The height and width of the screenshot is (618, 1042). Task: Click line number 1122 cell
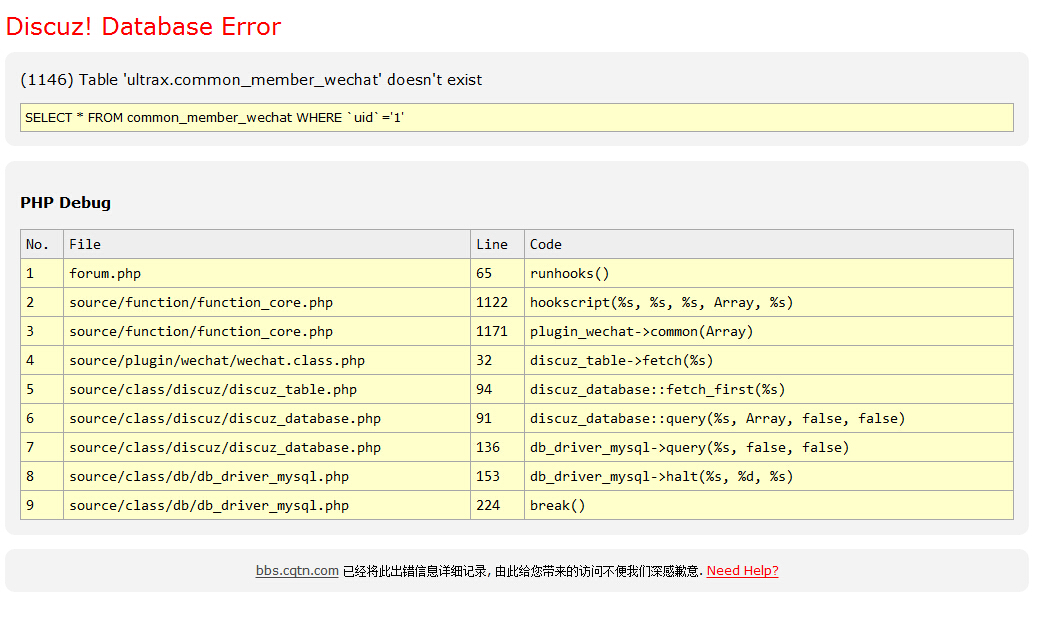pyautogui.click(x=497, y=302)
